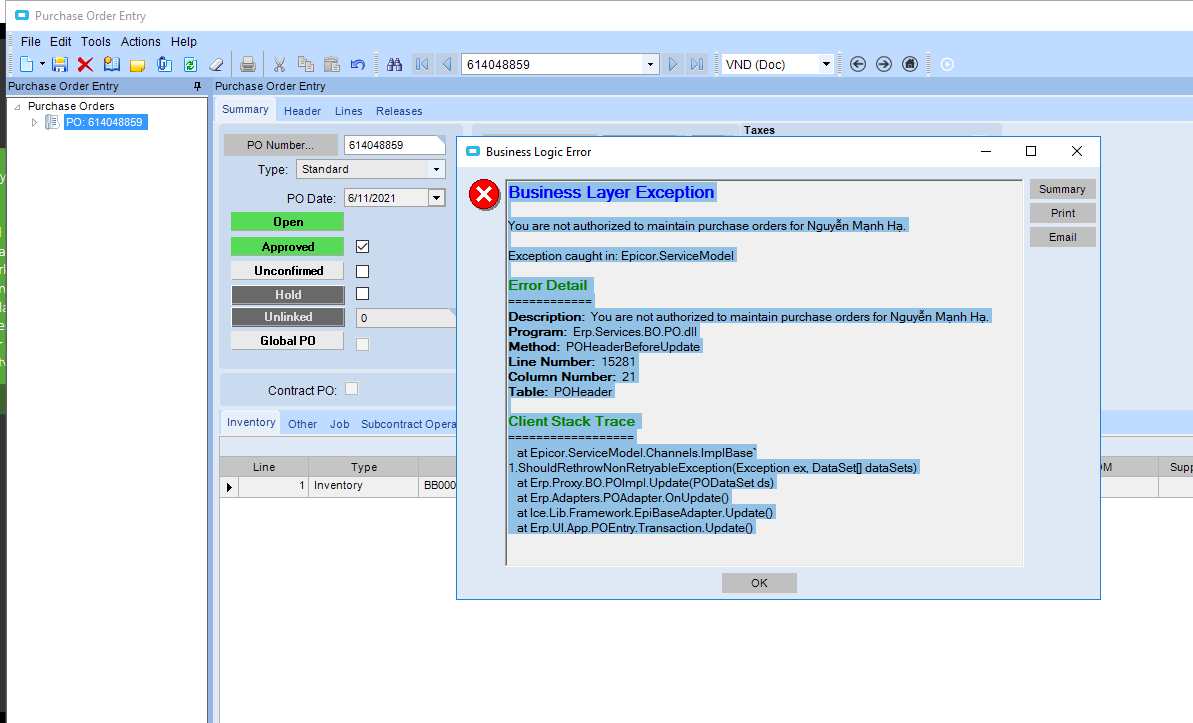Image resolution: width=1193 pixels, height=723 pixels.
Task: Click the red error icon in dialog
Action: [x=484, y=195]
